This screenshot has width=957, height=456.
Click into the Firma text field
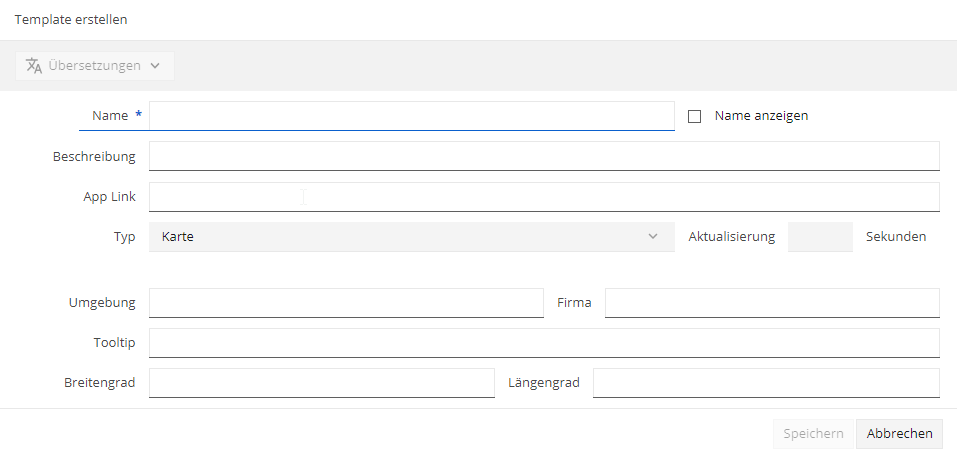772,303
